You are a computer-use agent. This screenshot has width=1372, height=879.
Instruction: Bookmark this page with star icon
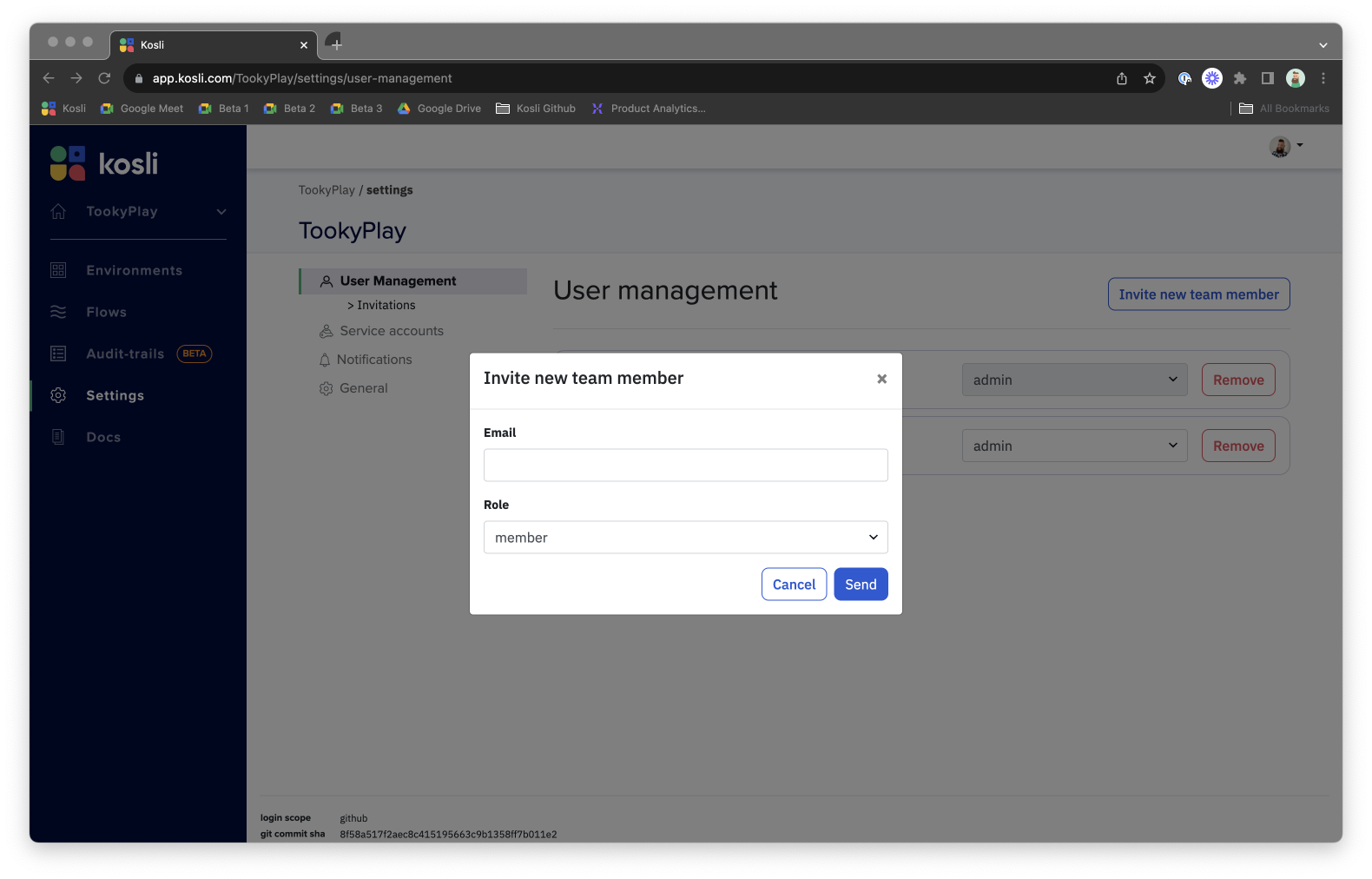[x=1150, y=78]
